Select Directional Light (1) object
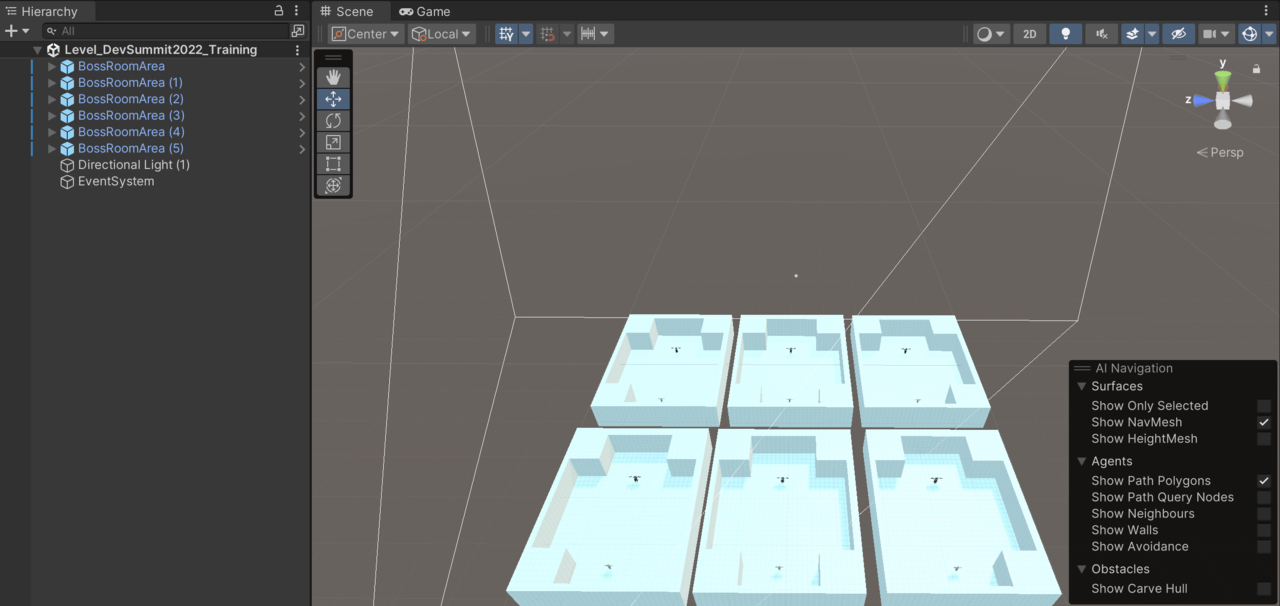 click(x=133, y=165)
